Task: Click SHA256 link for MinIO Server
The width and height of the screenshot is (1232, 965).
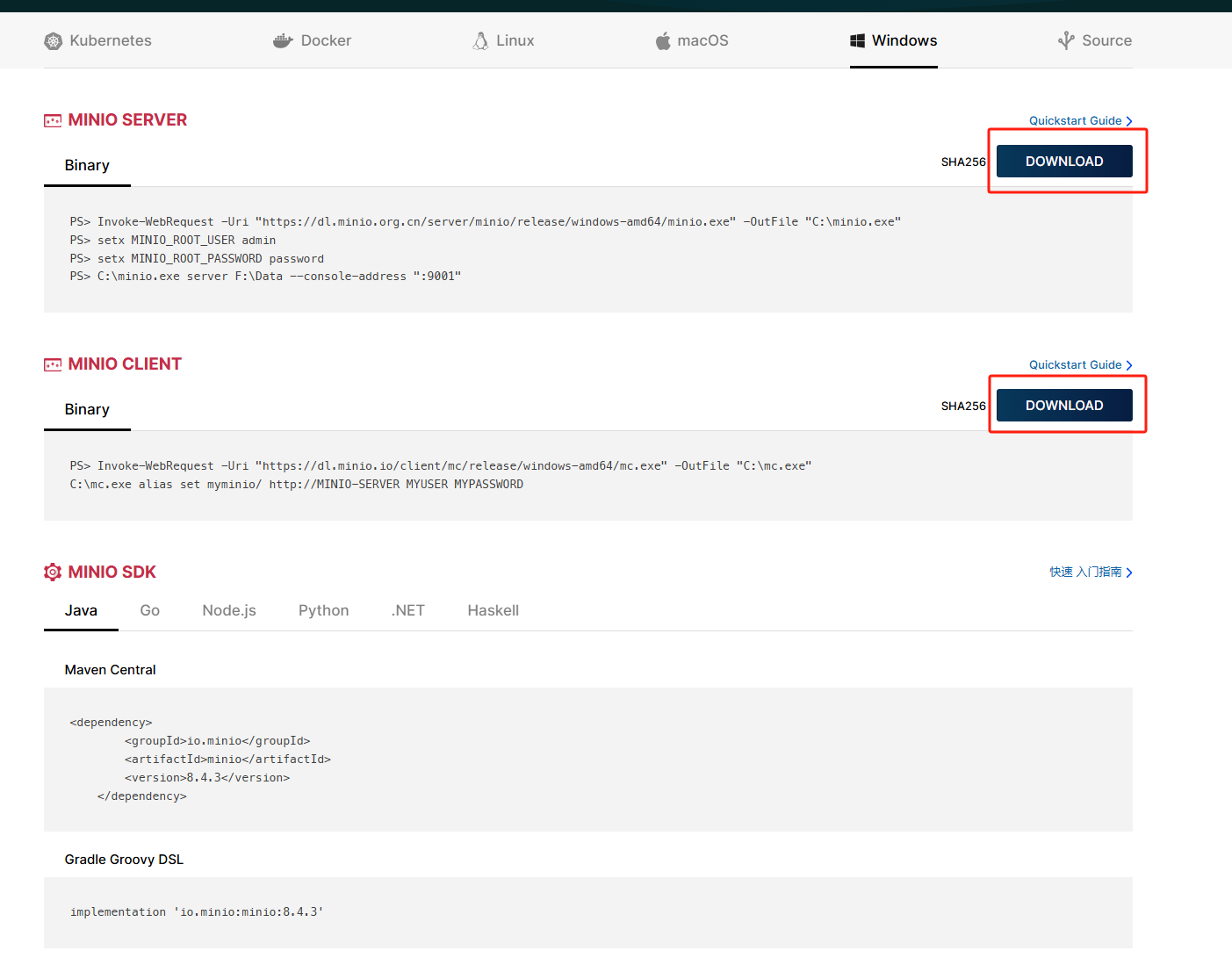Action: (x=963, y=162)
